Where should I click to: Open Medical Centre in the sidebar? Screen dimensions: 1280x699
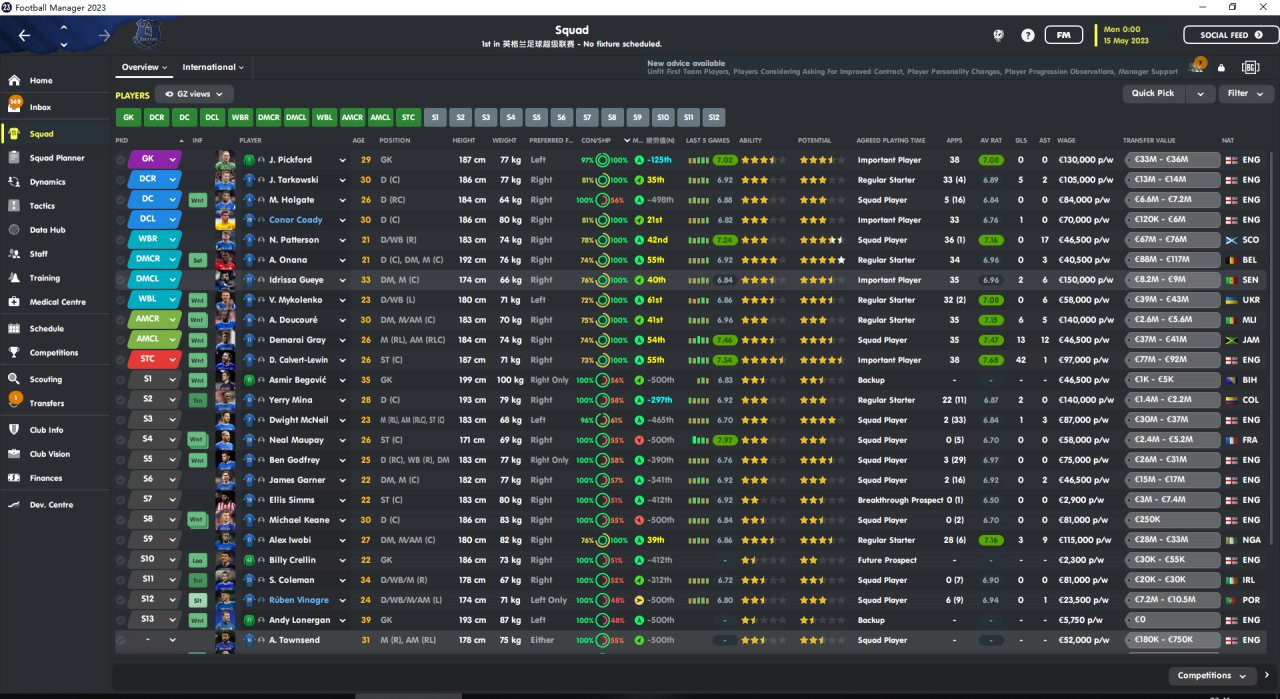point(56,302)
